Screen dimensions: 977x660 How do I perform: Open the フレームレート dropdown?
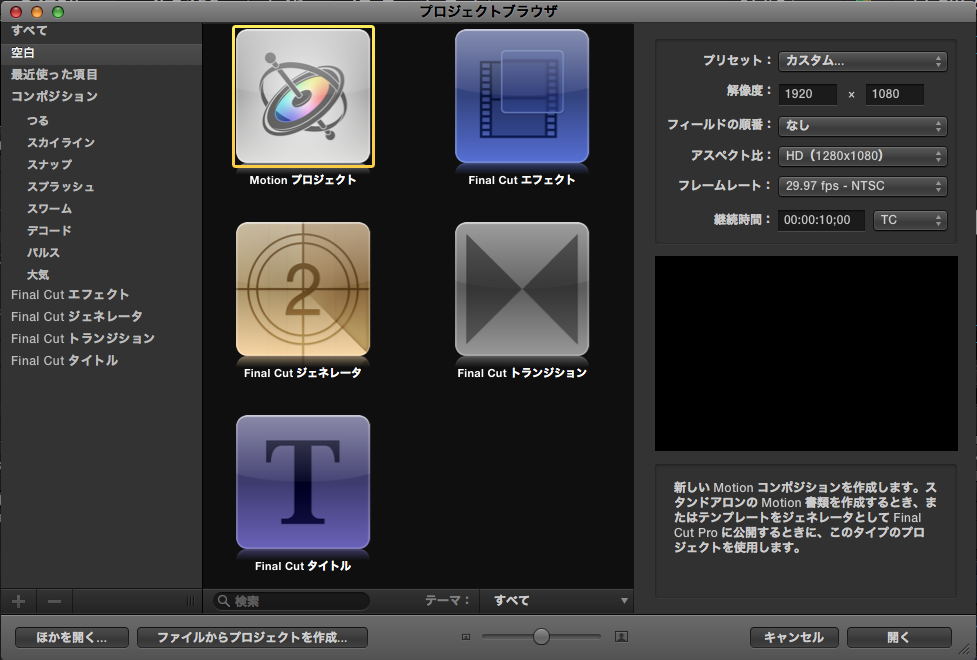pyautogui.click(x=862, y=186)
